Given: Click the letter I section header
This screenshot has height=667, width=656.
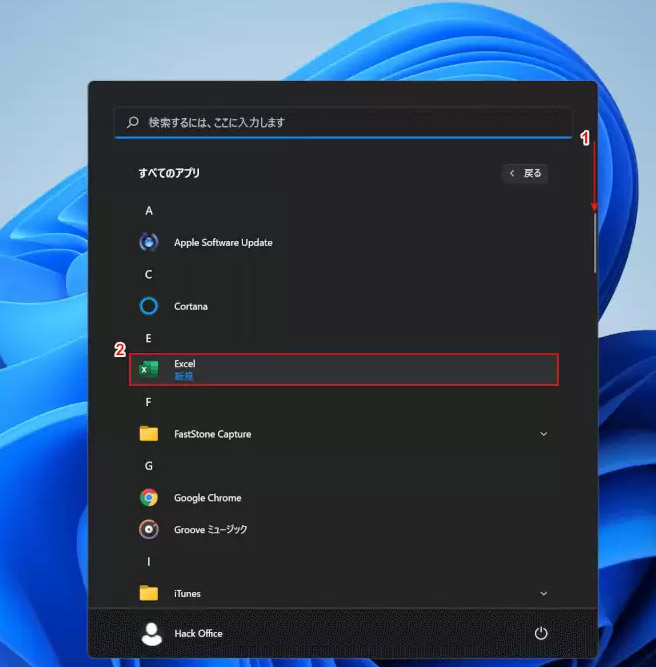Looking at the screenshot, I should tap(149, 561).
